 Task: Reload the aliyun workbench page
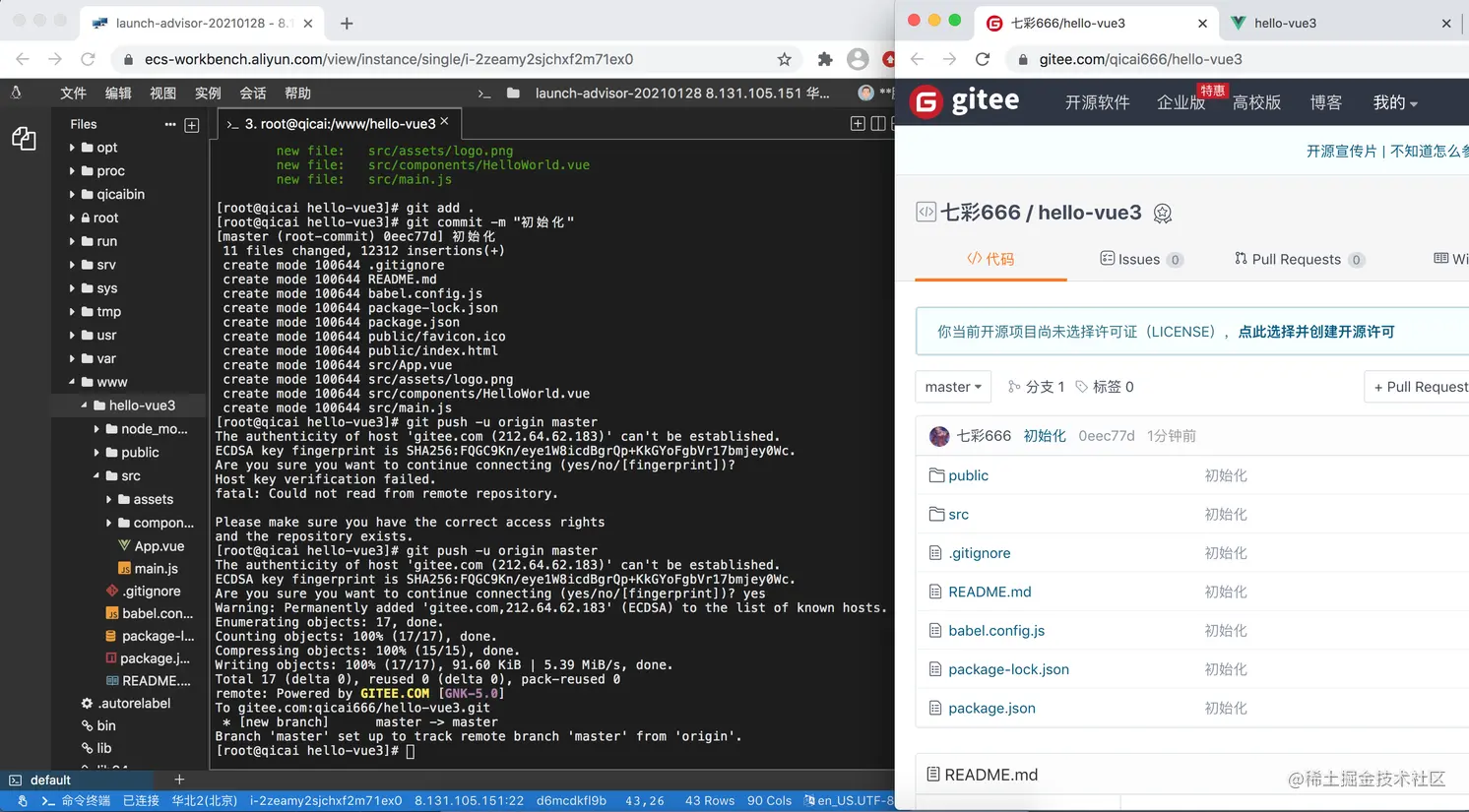88,59
